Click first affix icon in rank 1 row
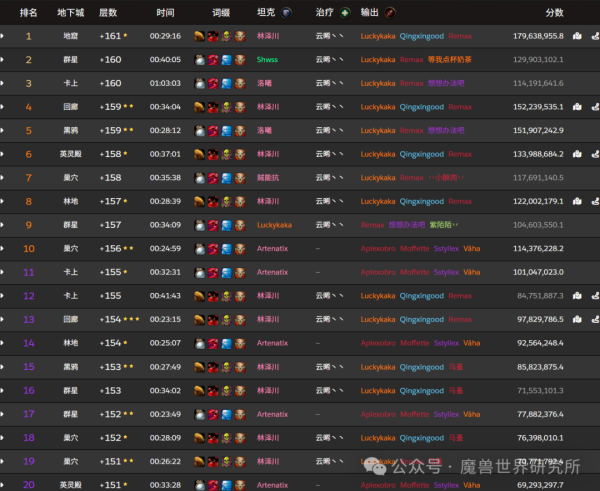Image resolution: width=600 pixels, height=491 pixels. (200, 36)
